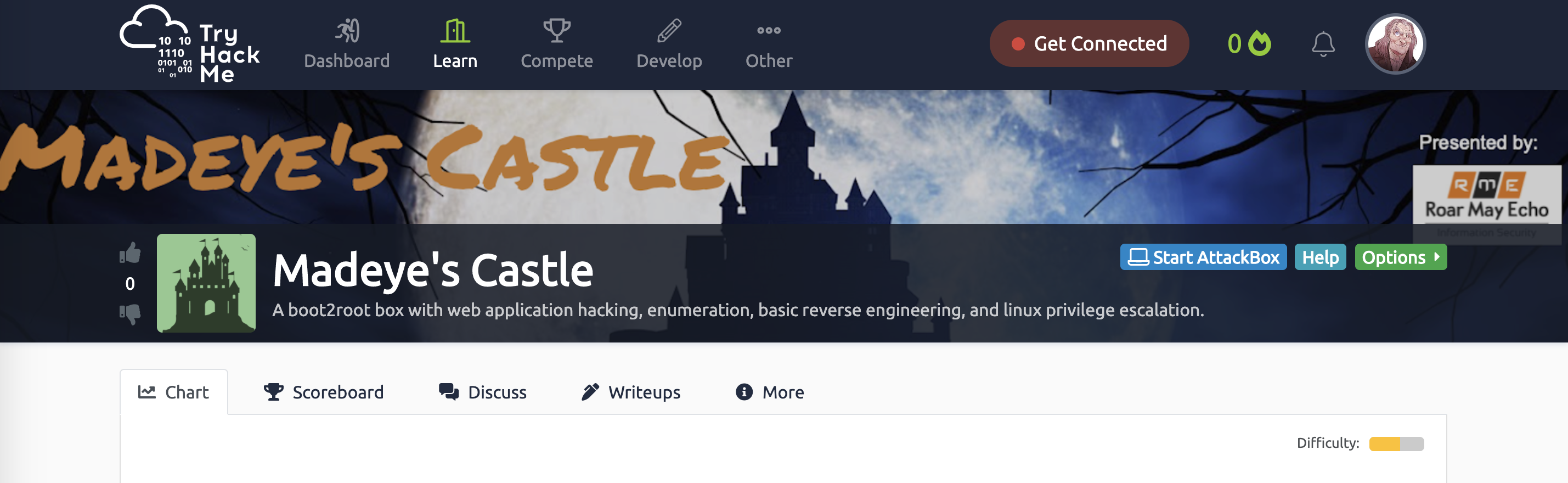The width and height of the screenshot is (1568, 483).
Task: Click the 'Difficulty:' label
Action: [1328, 443]
